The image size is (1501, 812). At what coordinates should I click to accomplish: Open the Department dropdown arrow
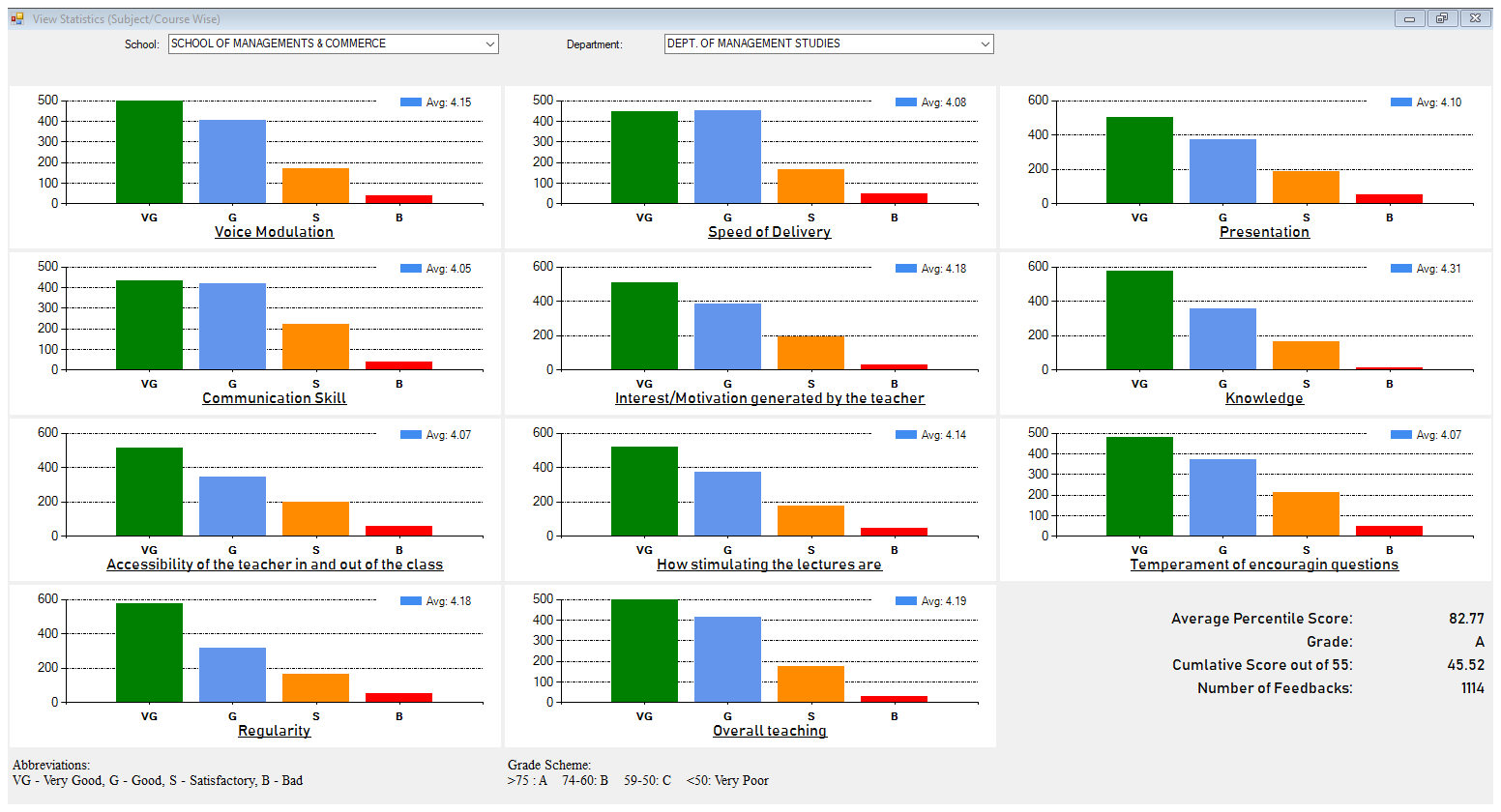pos(985,44)
